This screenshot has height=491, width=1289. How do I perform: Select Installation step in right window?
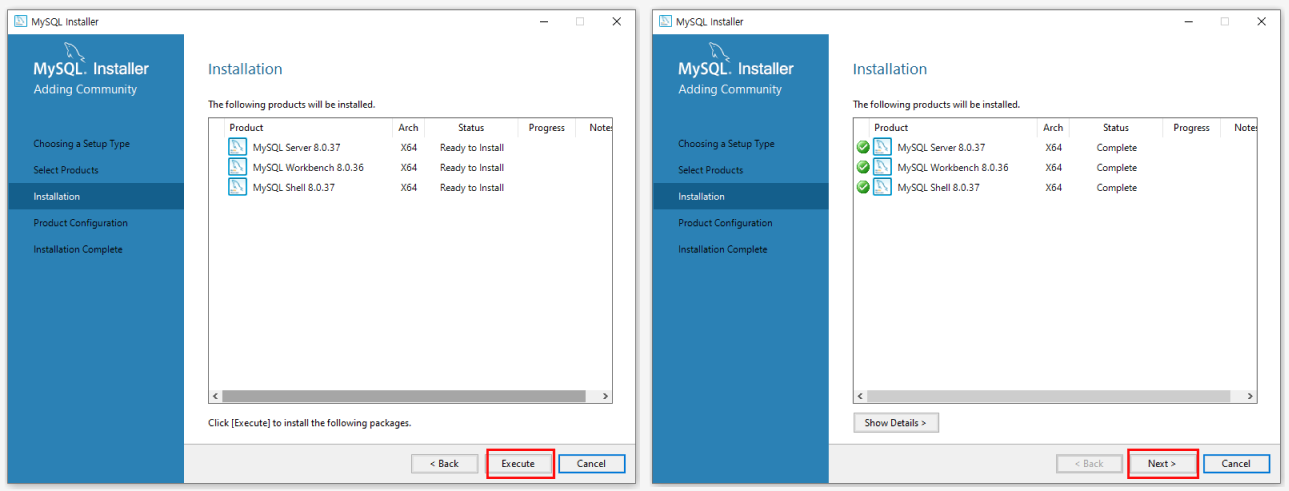click(741, 196)
